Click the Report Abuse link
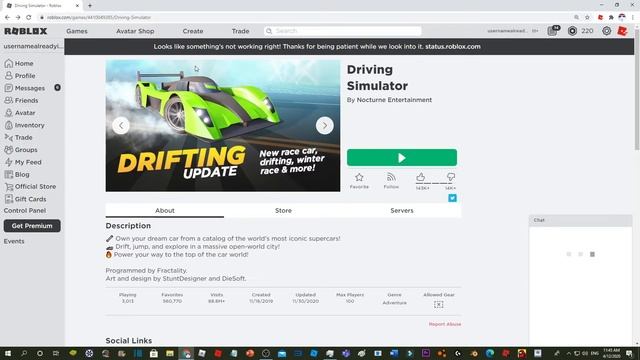Viewport: 640px width, 360px height. point(444,324)
